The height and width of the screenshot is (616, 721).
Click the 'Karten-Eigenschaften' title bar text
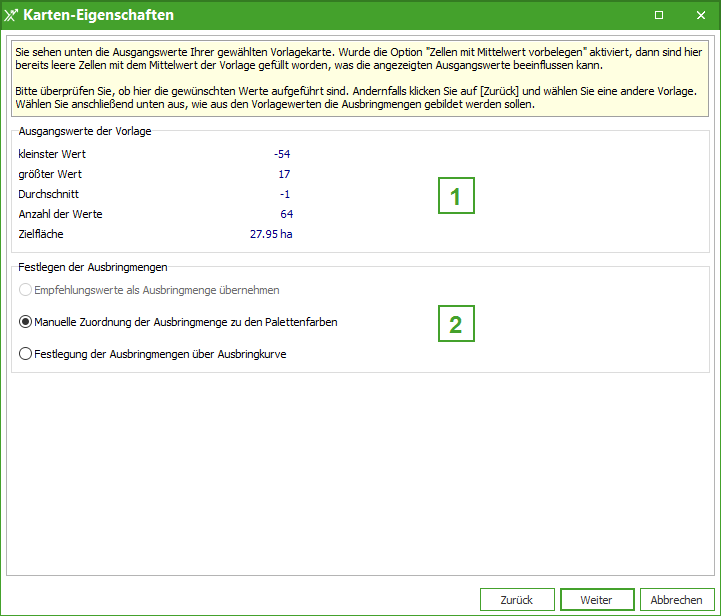(98, 15)
